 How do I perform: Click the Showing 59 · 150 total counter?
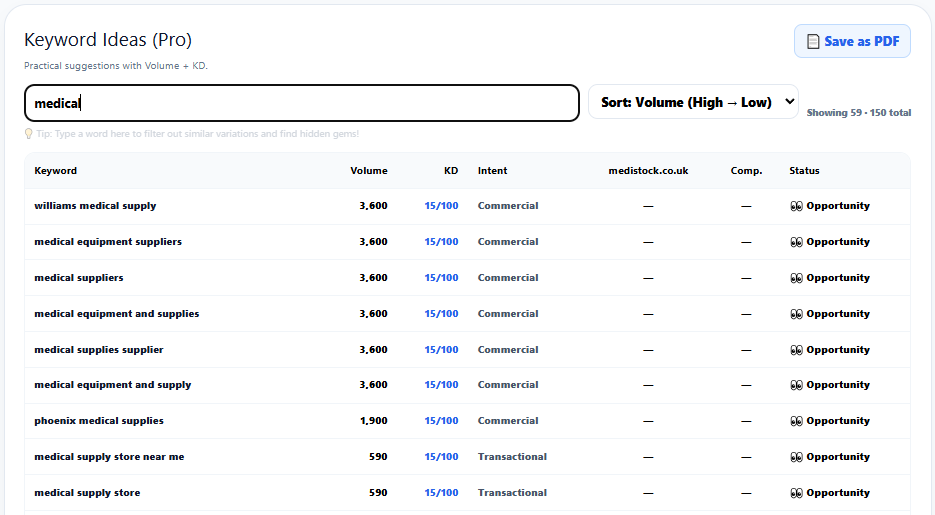coord(859,113)
